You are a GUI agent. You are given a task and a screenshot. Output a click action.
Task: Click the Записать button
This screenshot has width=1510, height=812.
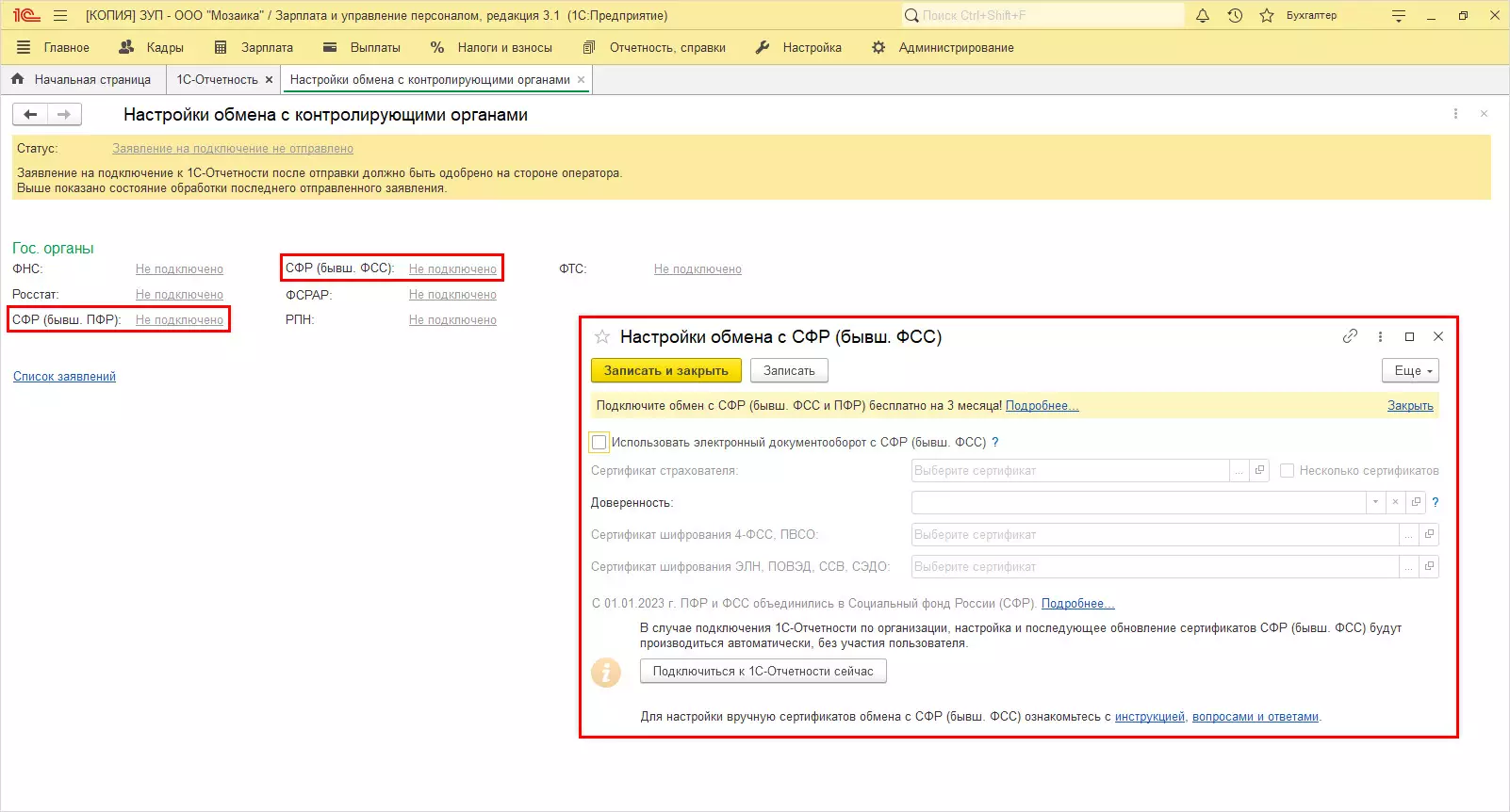tap(789, 370)
